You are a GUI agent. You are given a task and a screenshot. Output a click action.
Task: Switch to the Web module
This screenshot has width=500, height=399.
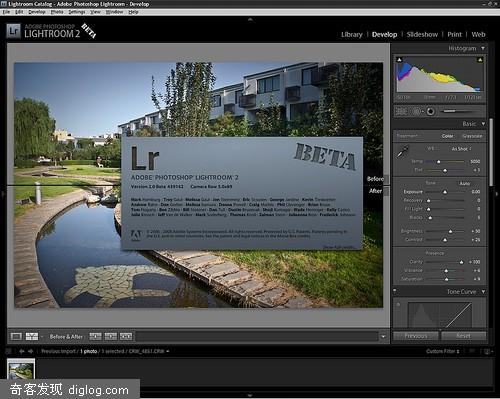[478, 35]
